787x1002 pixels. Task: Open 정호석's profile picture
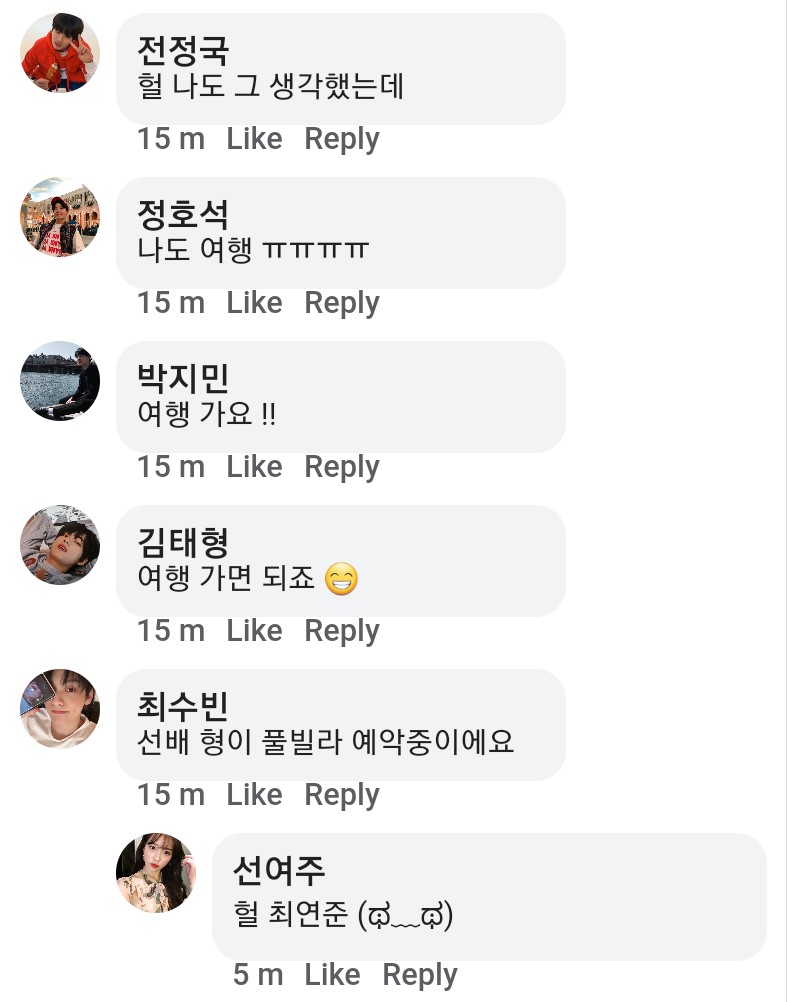tap(60, 217)
